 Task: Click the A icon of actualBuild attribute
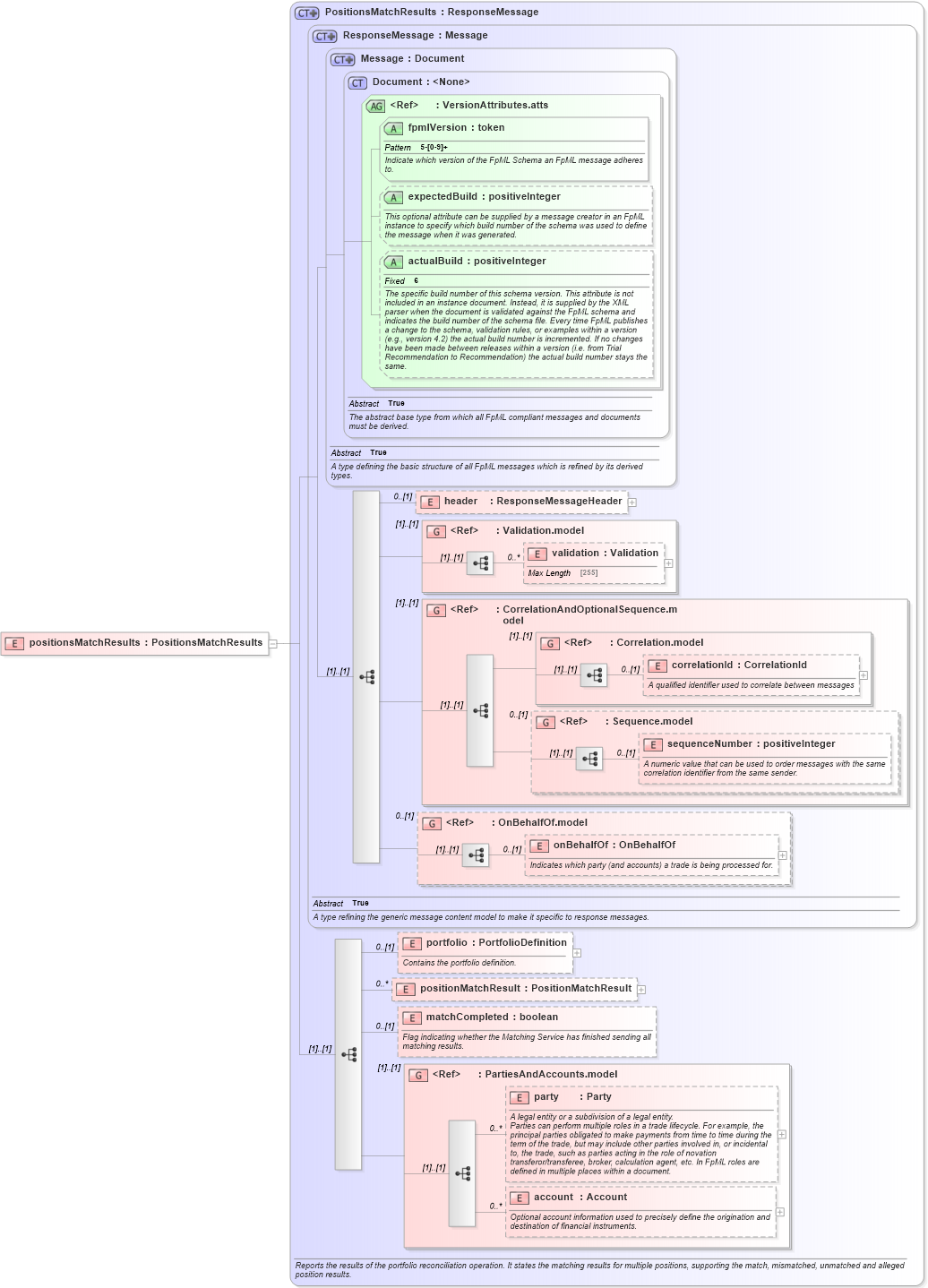[393, 262]
